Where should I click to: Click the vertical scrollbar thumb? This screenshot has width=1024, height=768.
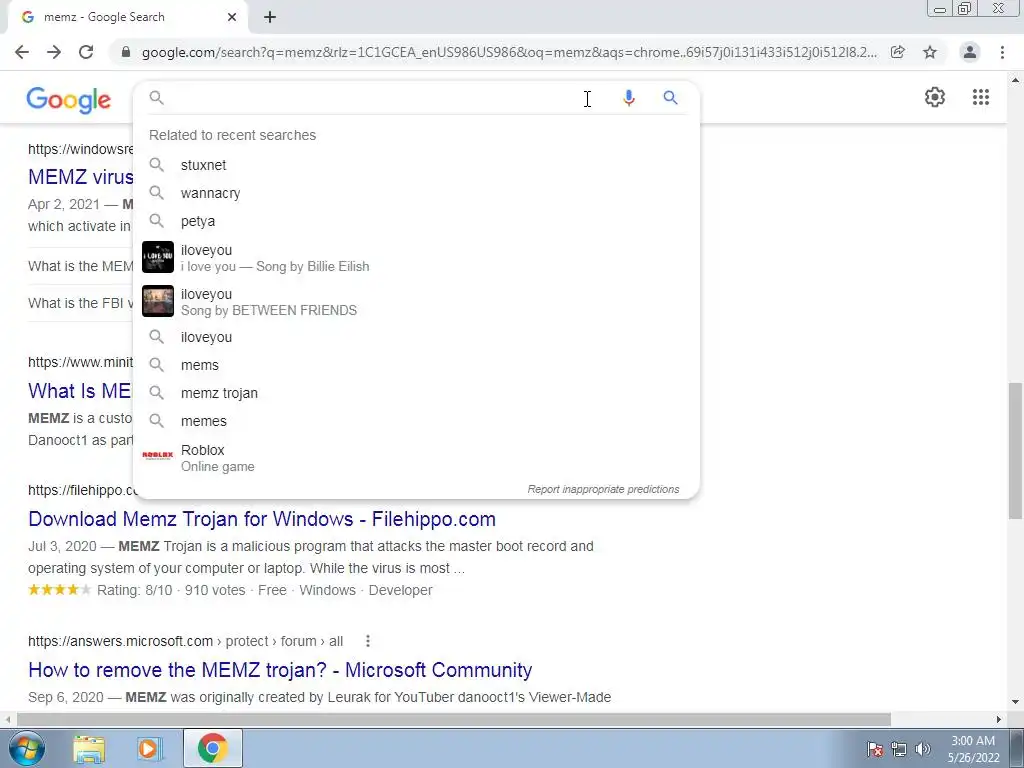(1015, 450)
